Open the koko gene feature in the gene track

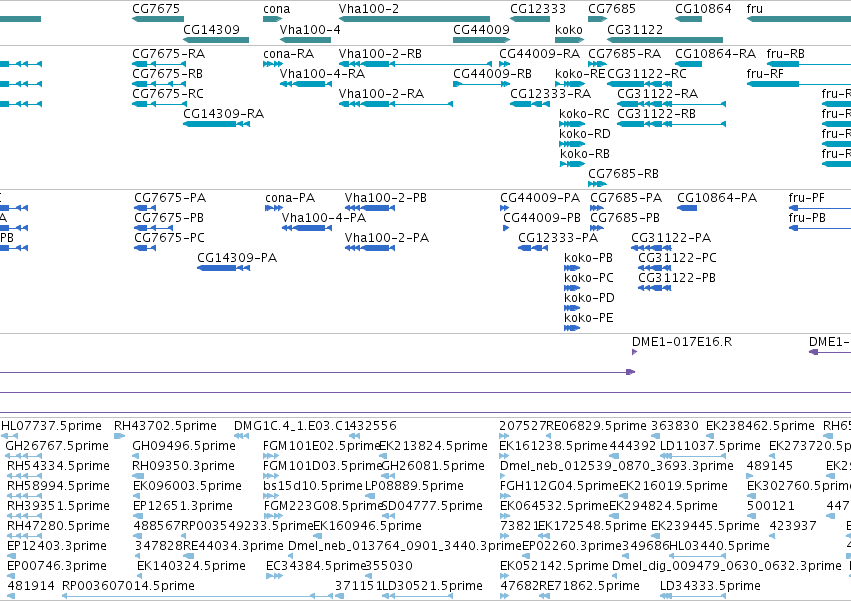point(569,40)
